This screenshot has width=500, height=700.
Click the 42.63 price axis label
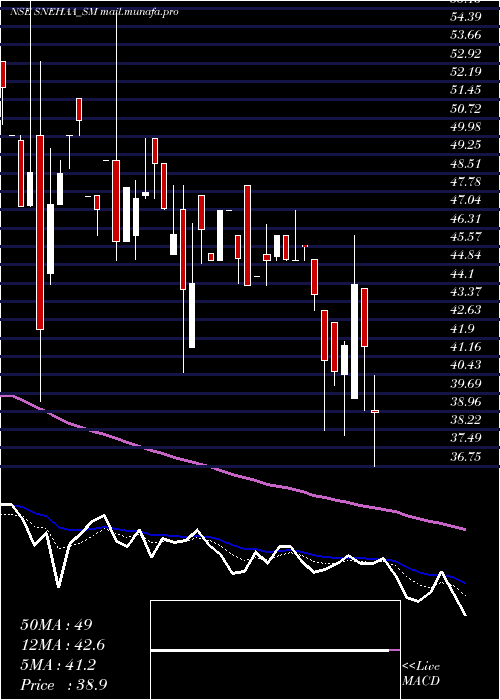tap(464, 310)
